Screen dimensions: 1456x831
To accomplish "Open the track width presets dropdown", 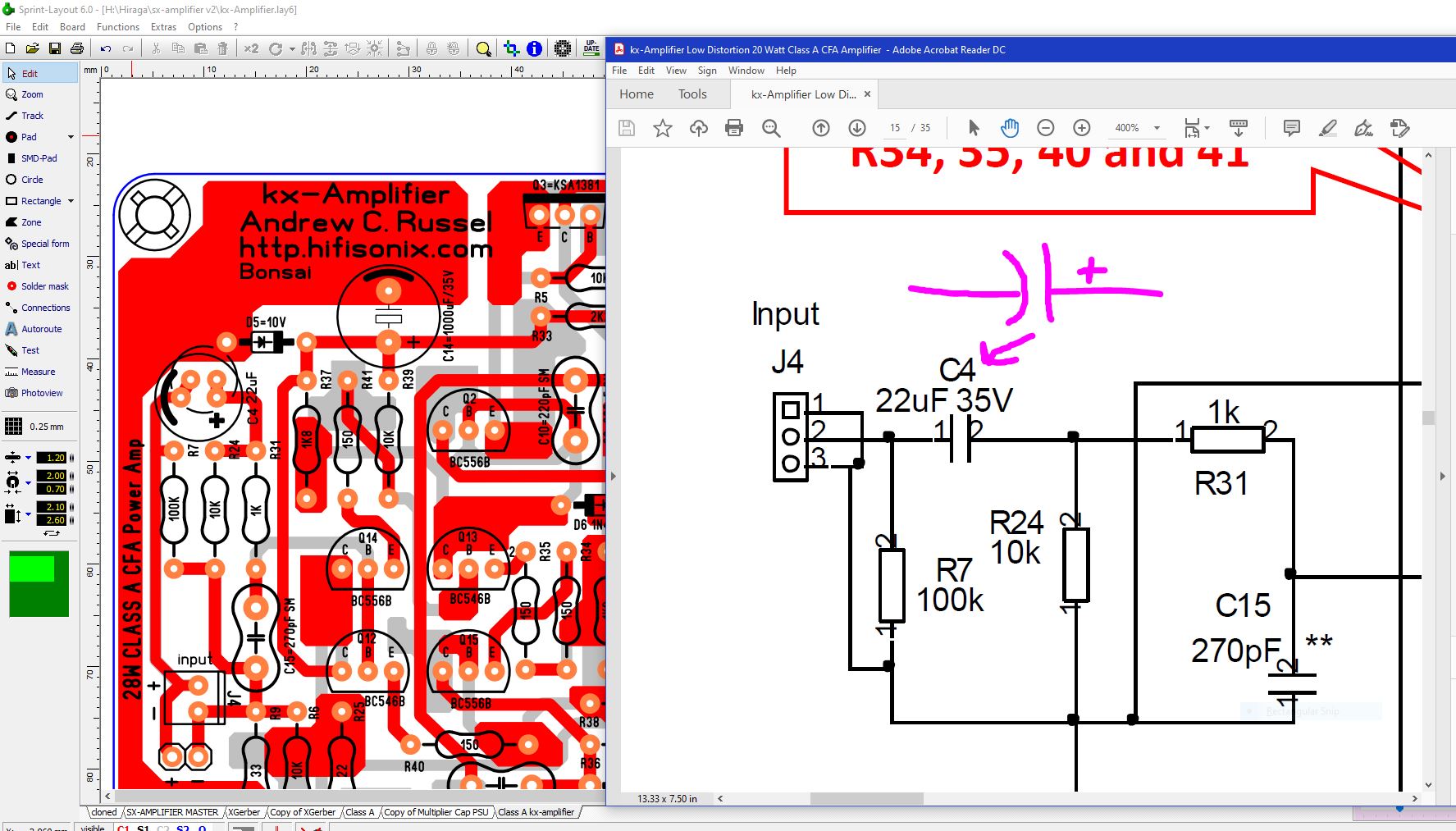I will point(28,458).
